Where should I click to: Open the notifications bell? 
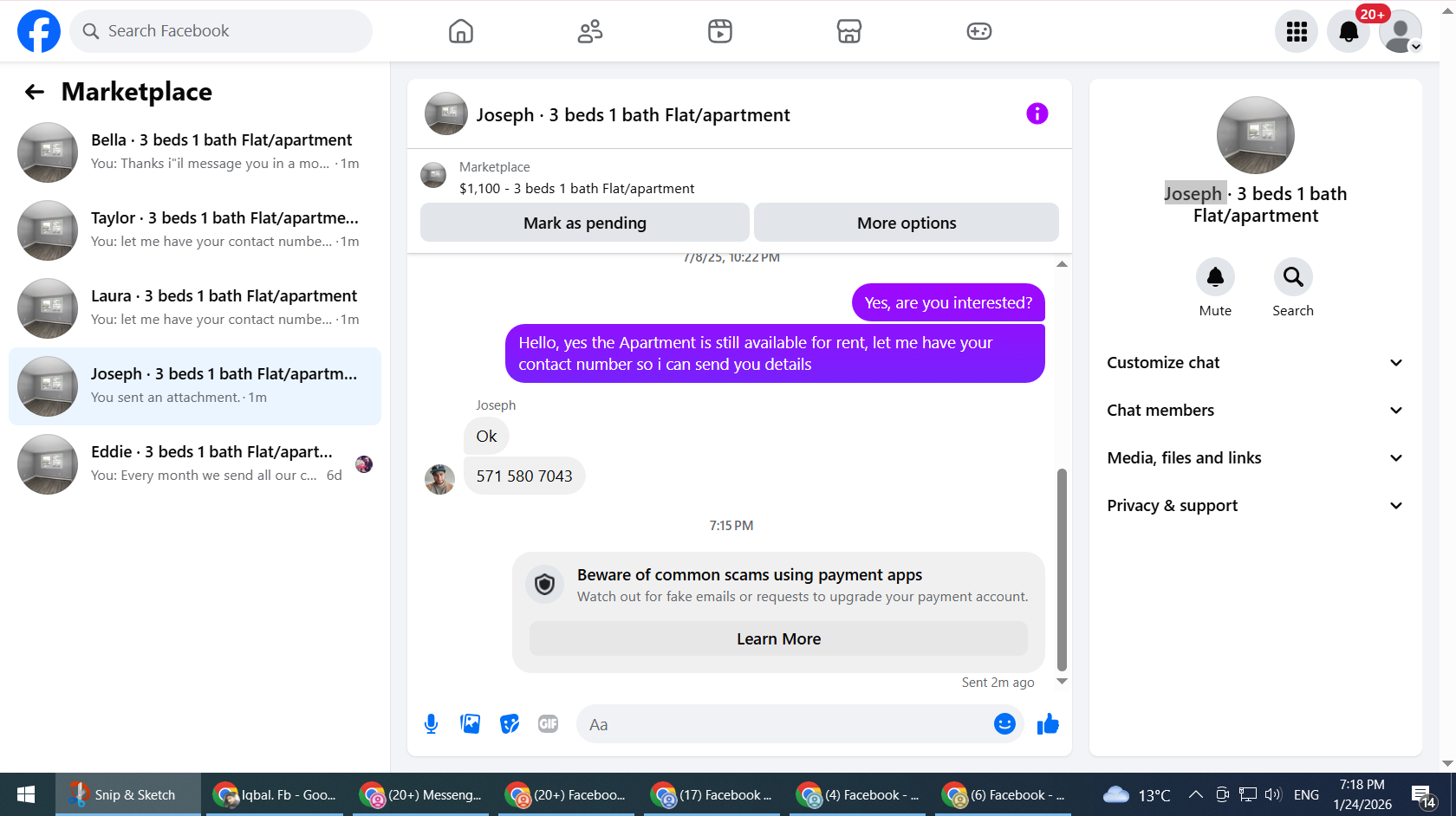point(1349,32)
